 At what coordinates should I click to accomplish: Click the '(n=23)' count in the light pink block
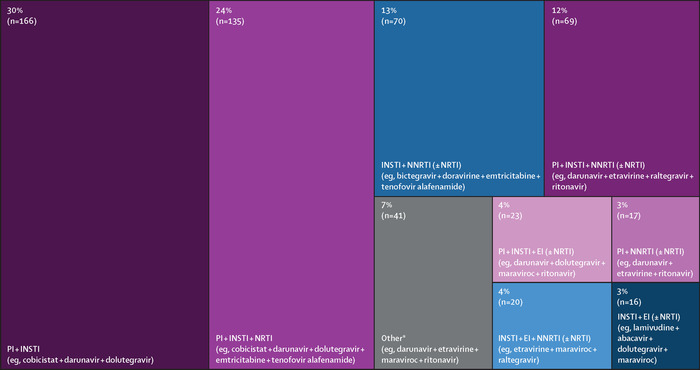pyautogui.click(x=510, y=215)
